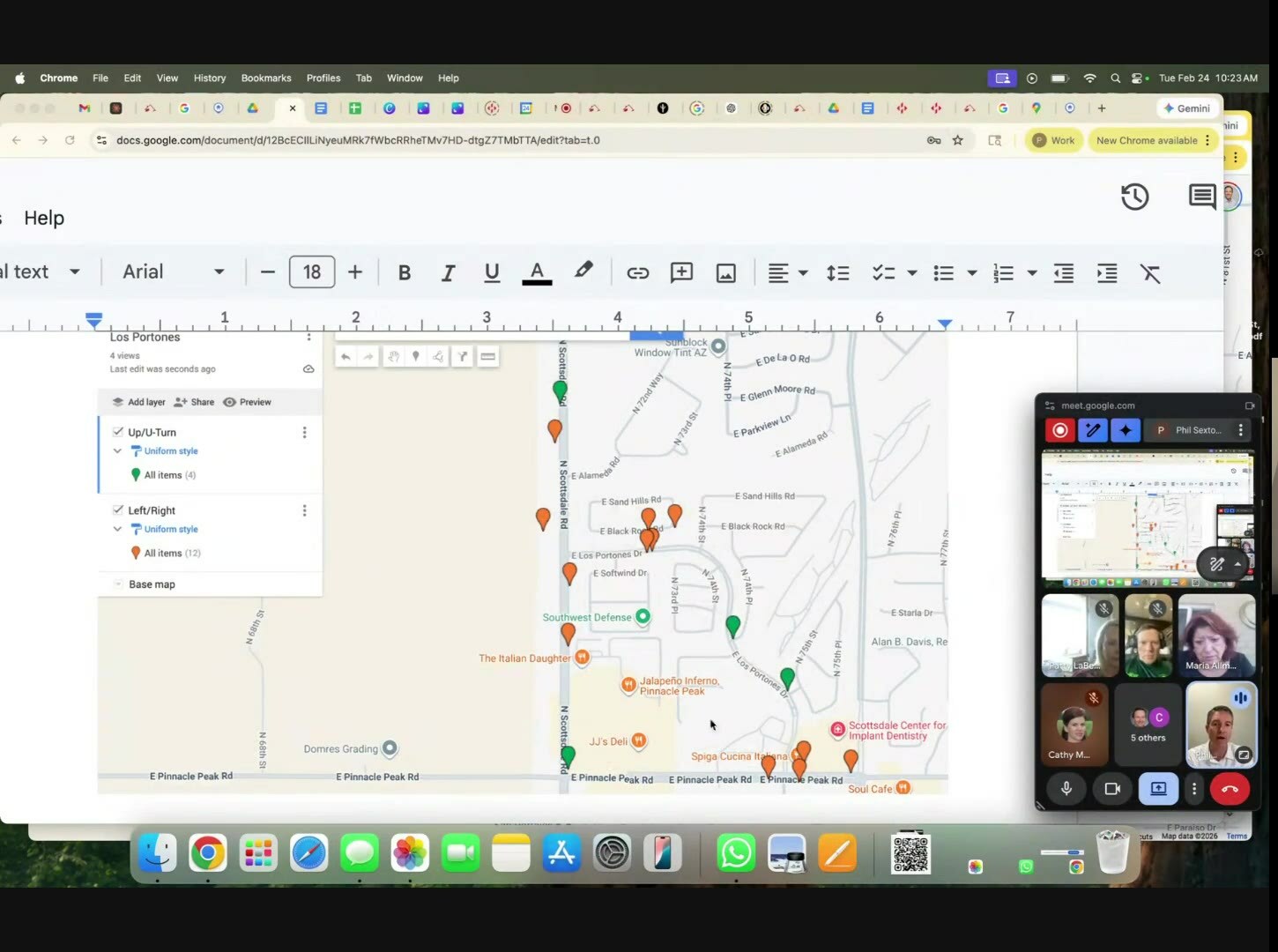Open the Chrome File menu
Screen dimensions: 1278x952
coord(100,78)
